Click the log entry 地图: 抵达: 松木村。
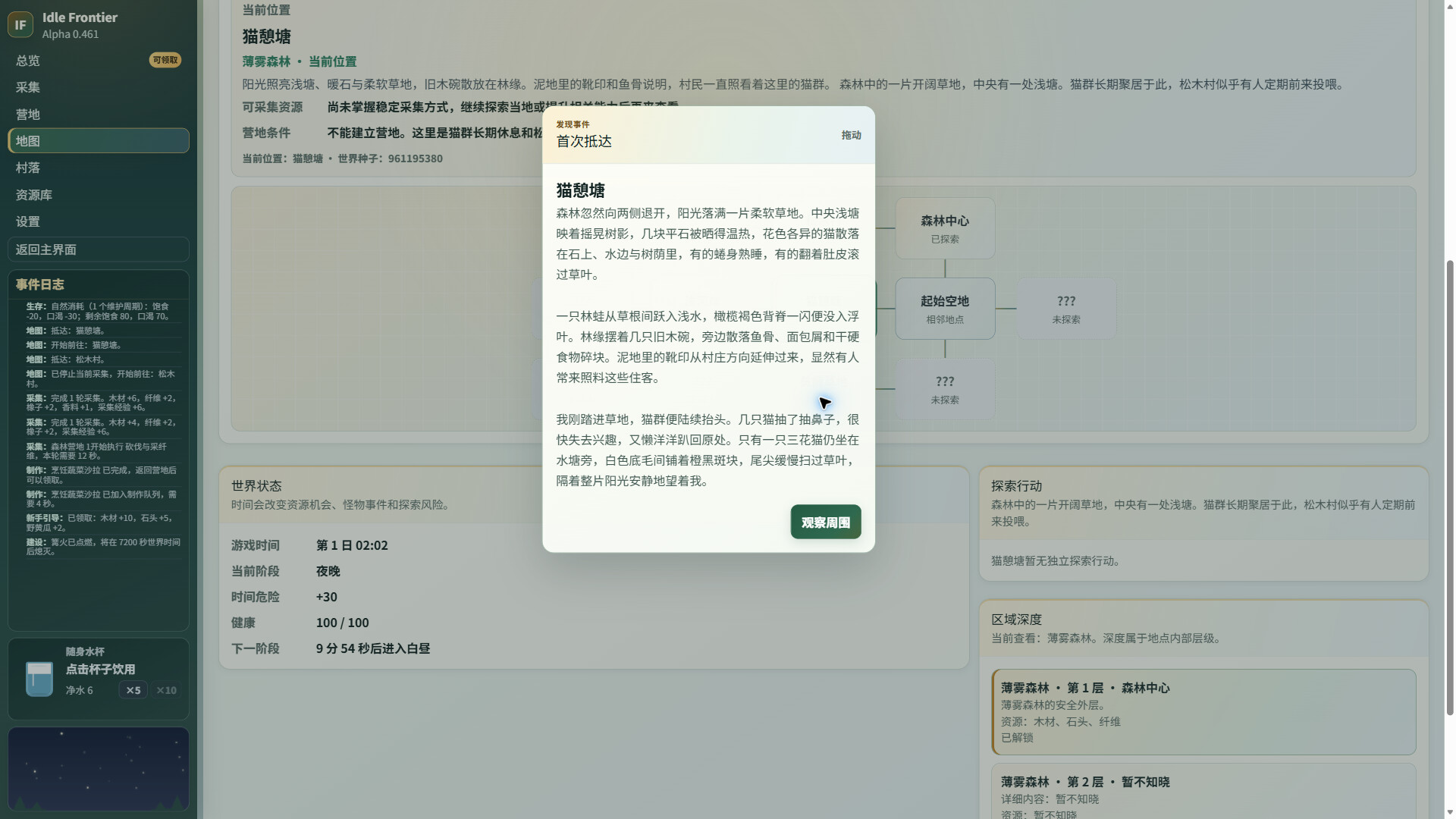1456x819 pixels. click(x=65, y=359)
